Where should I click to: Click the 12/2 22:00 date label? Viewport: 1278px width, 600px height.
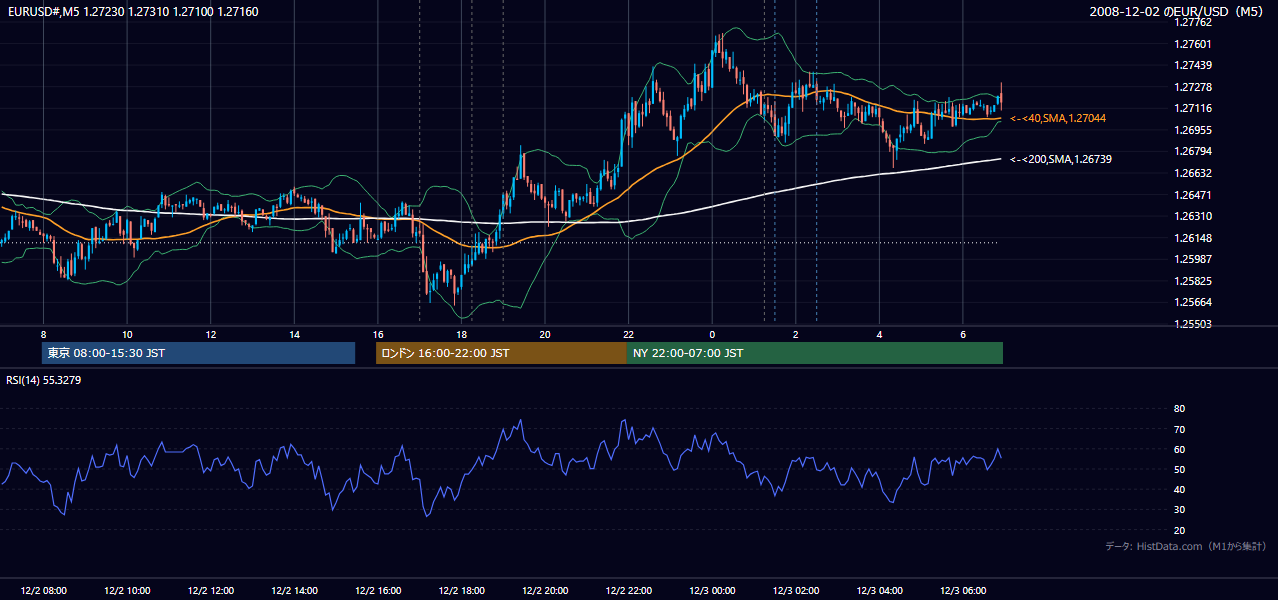628,591
